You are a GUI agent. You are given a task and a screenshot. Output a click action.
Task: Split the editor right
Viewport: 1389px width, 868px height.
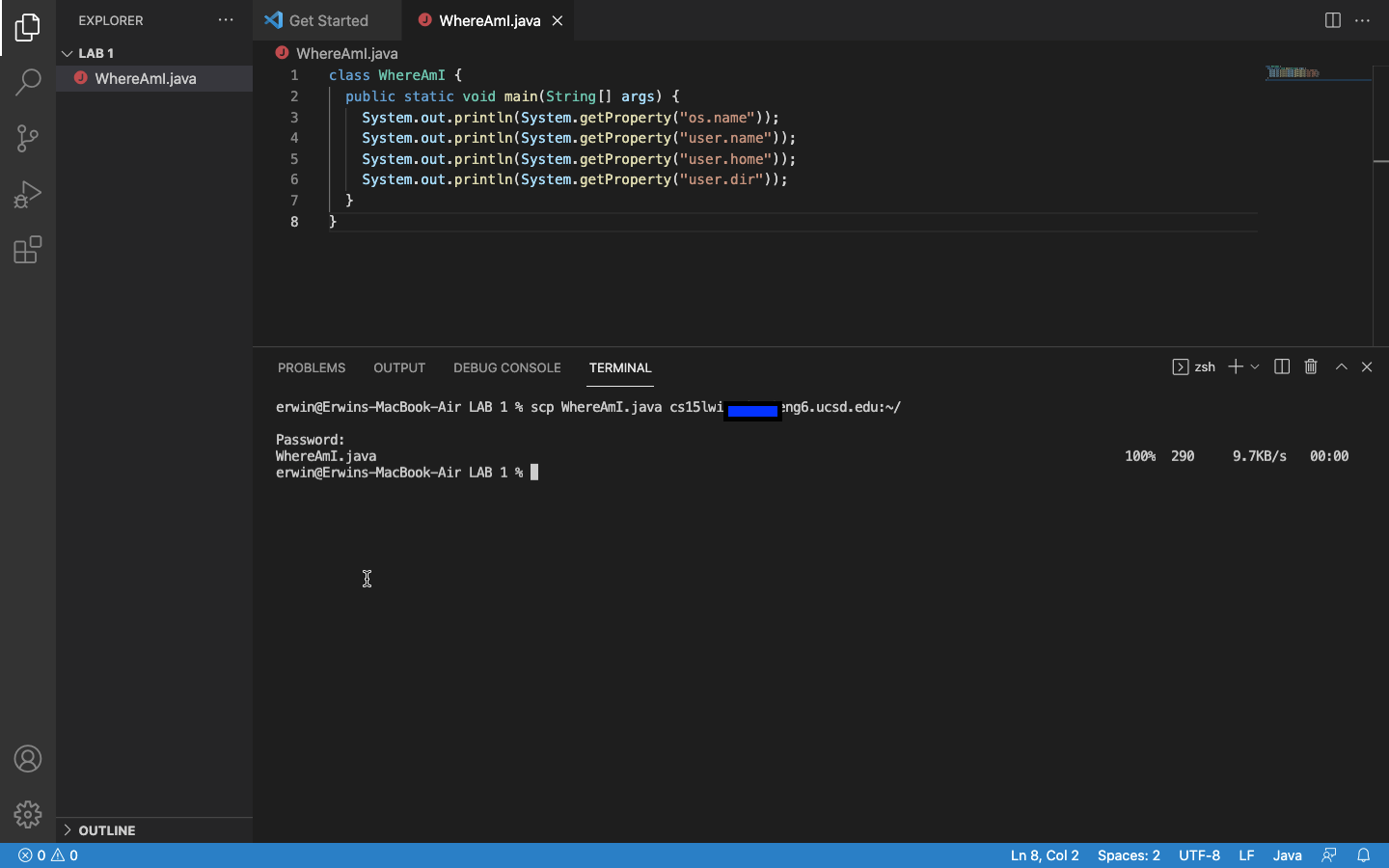(1333, 20)
